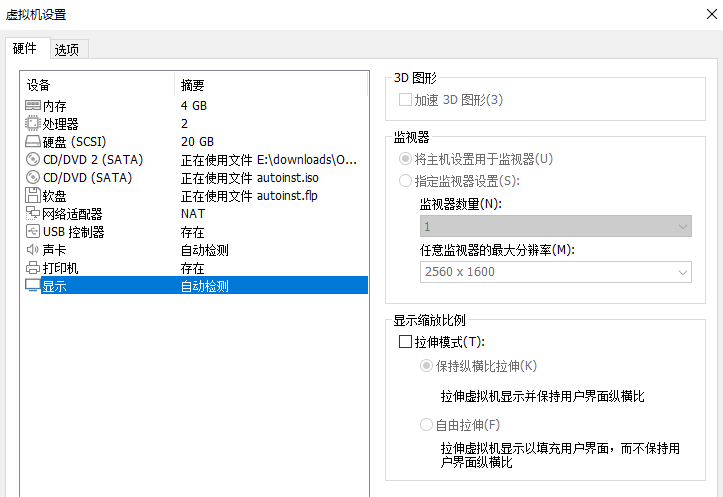
Task: Click the Summary (摘要) column header
Action: (x=192, y=85)
